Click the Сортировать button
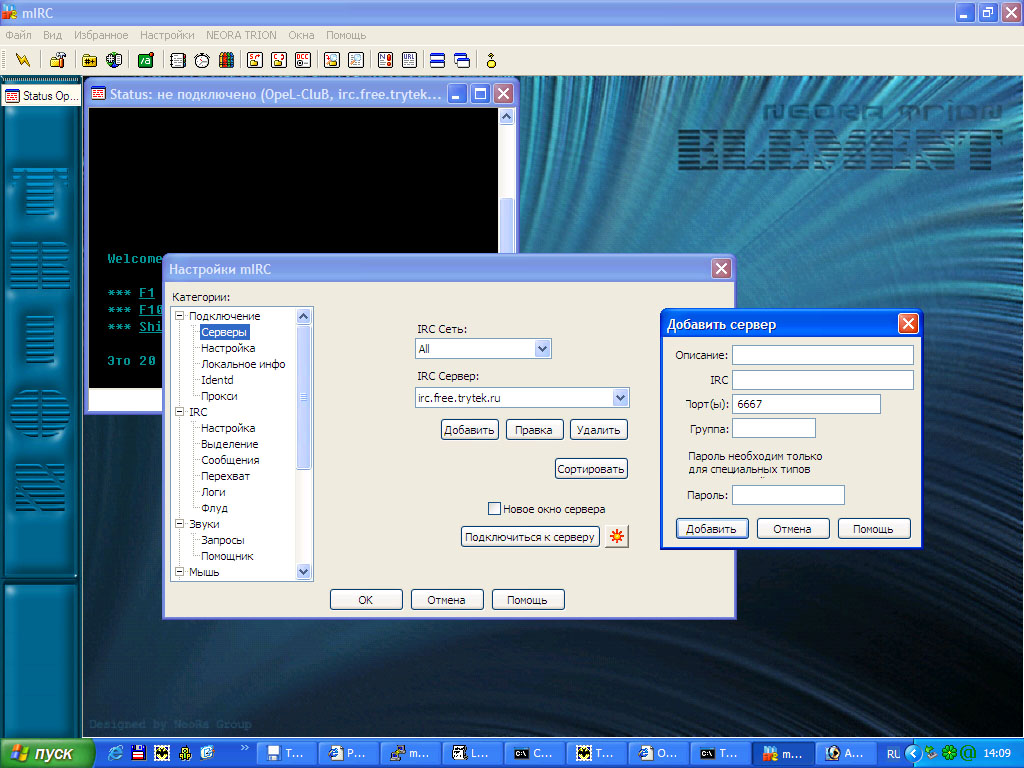Screen dimensions: 1024x768 pyautogui.click(x=591, y=469)
